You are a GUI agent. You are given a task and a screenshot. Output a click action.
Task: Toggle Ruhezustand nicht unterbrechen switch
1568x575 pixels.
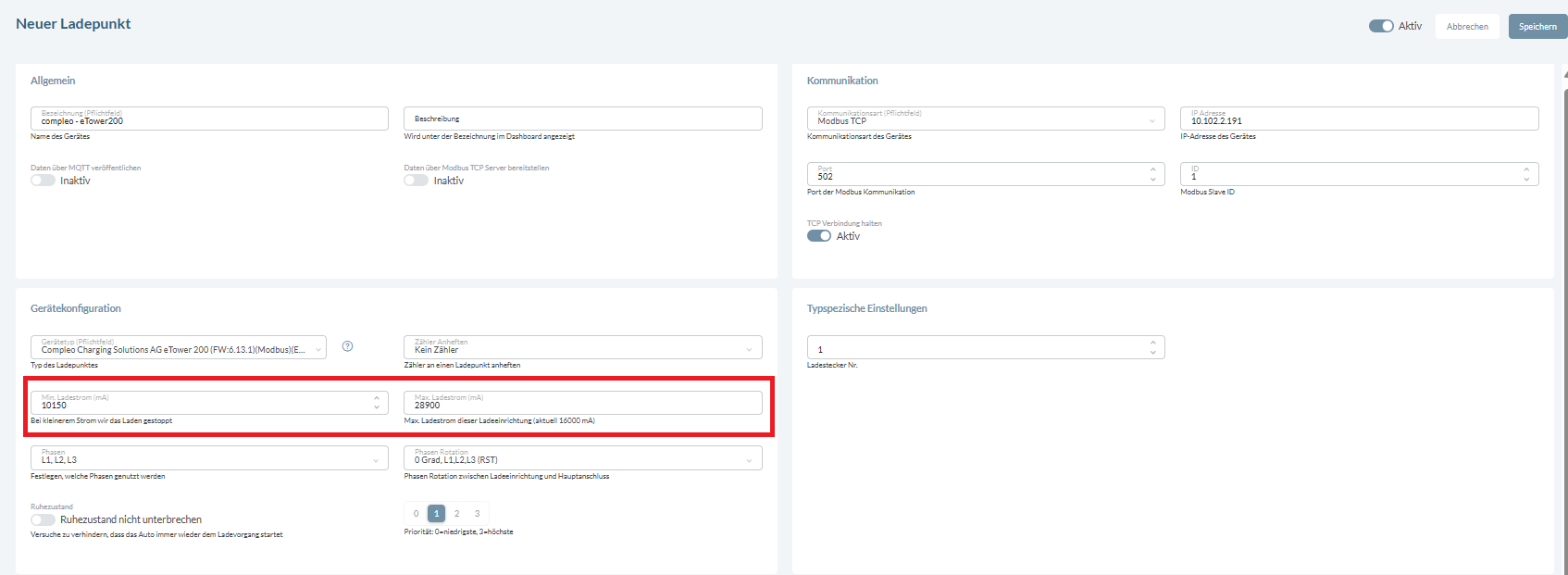(44, 519)
